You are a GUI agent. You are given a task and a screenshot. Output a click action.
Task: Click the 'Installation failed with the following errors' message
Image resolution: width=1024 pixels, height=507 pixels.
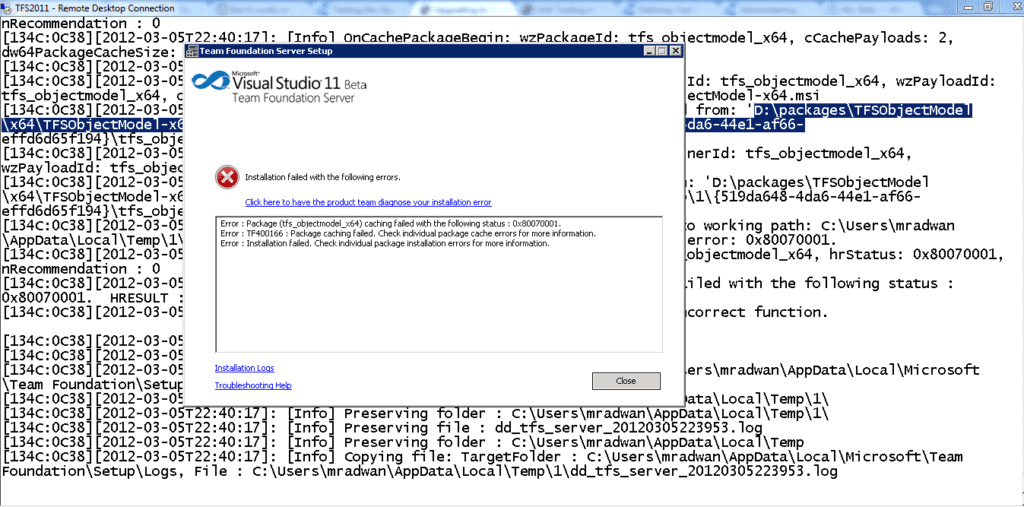click(x=322, y=177)
